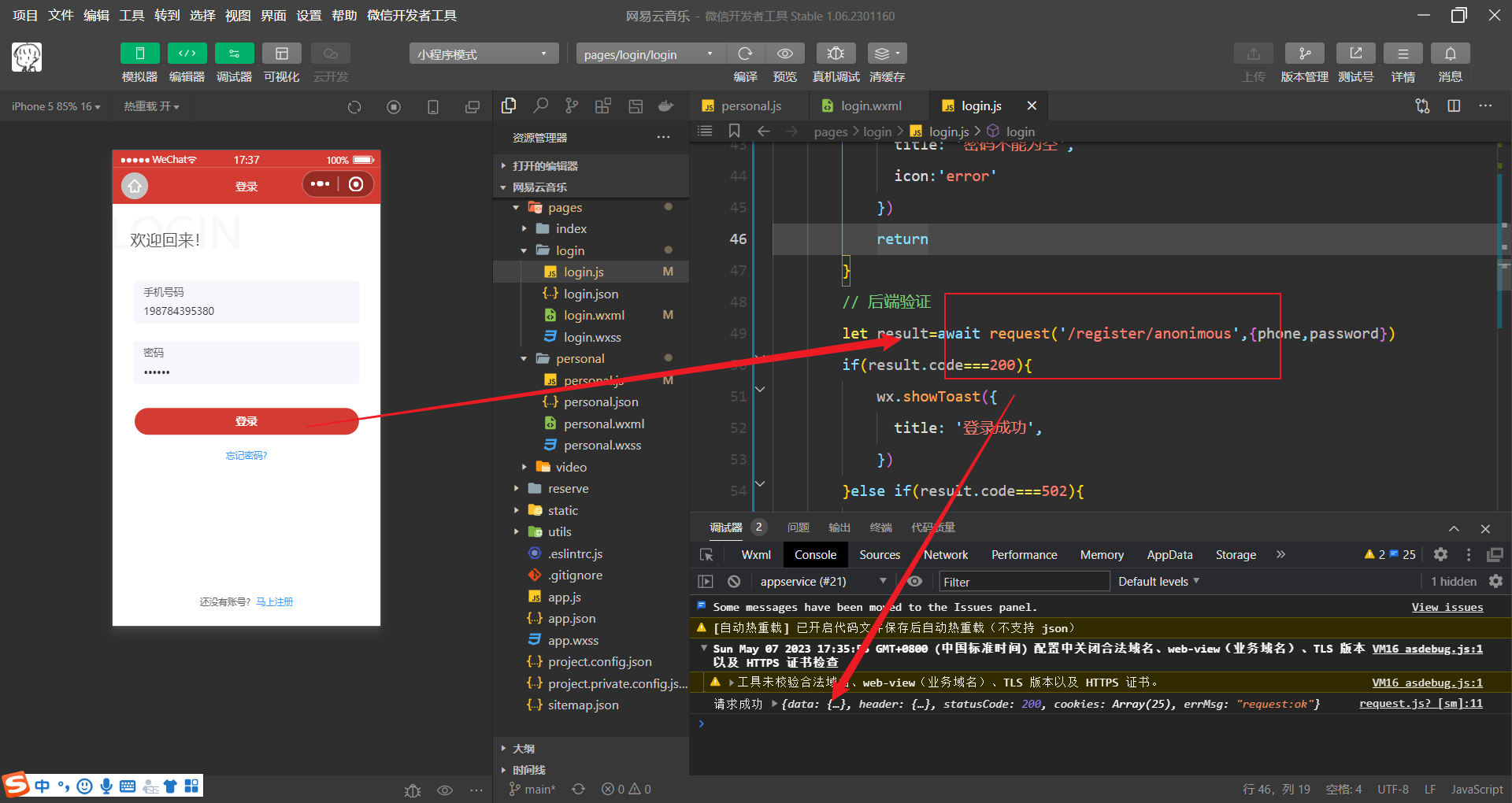Open the mini program mode dropdown
The height and width of the screenshot is (803, 1512).
484,54
